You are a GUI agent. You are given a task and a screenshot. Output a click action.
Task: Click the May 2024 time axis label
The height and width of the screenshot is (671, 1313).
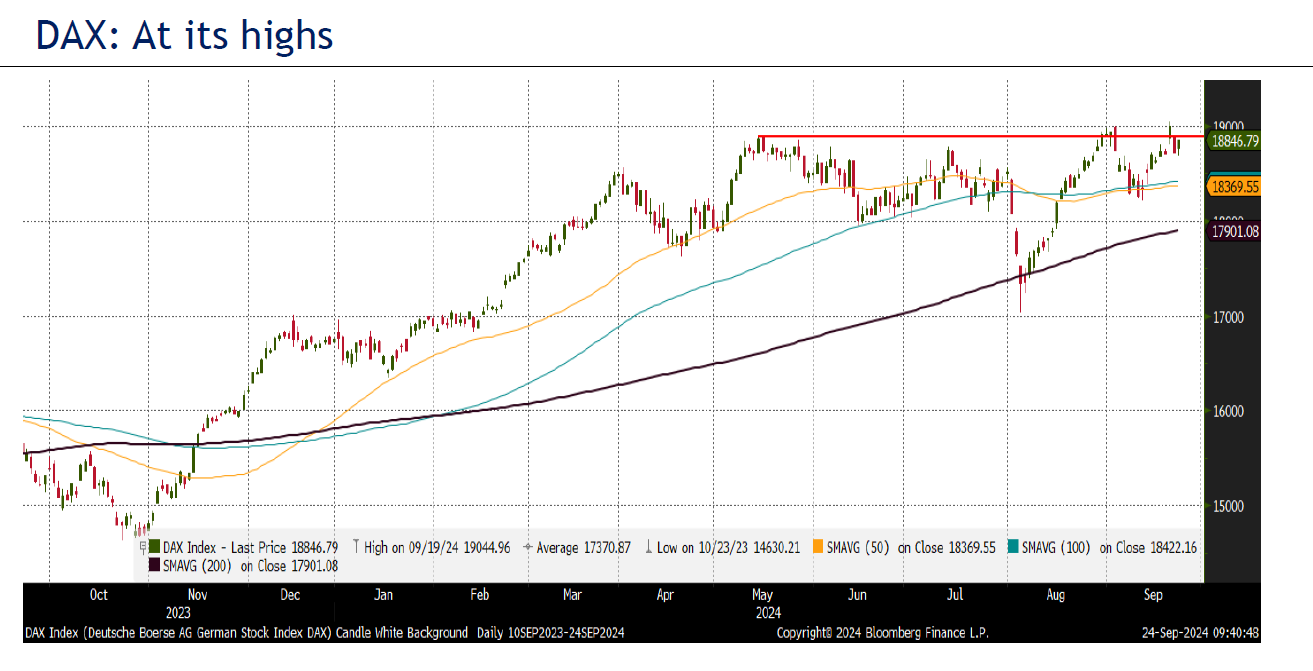pyautogui.click(x=768, y=603)
